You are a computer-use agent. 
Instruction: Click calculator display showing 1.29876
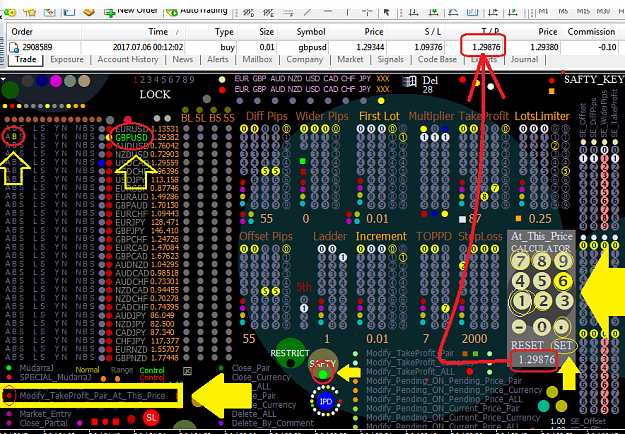click(x=536, y=360)
